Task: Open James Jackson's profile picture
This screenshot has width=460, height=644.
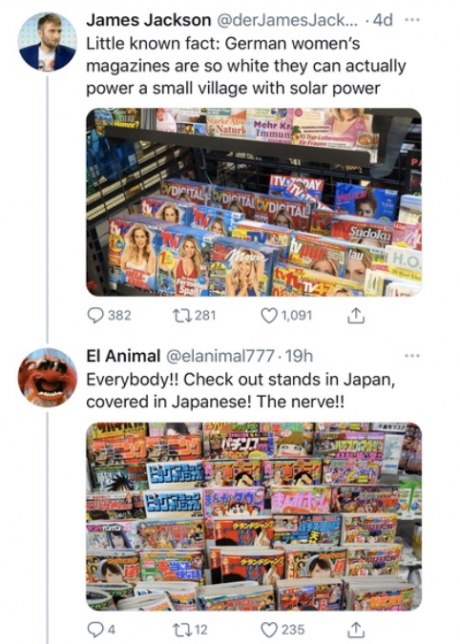Action: coord(47,41)
